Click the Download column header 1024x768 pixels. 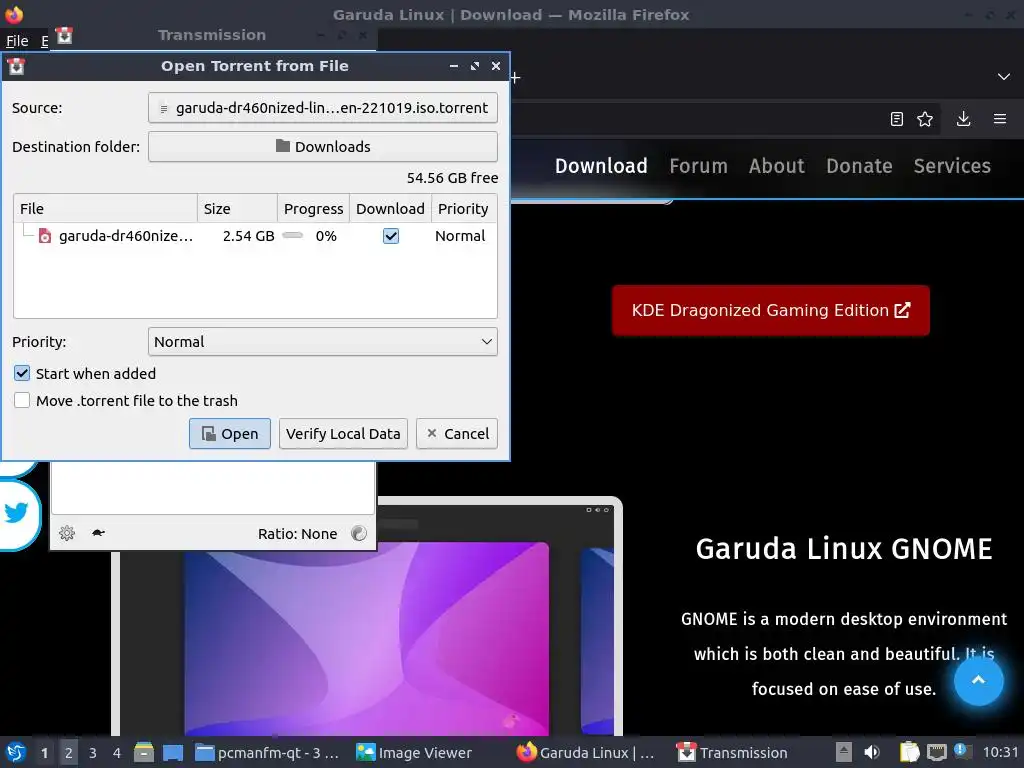tap(390, 208)
